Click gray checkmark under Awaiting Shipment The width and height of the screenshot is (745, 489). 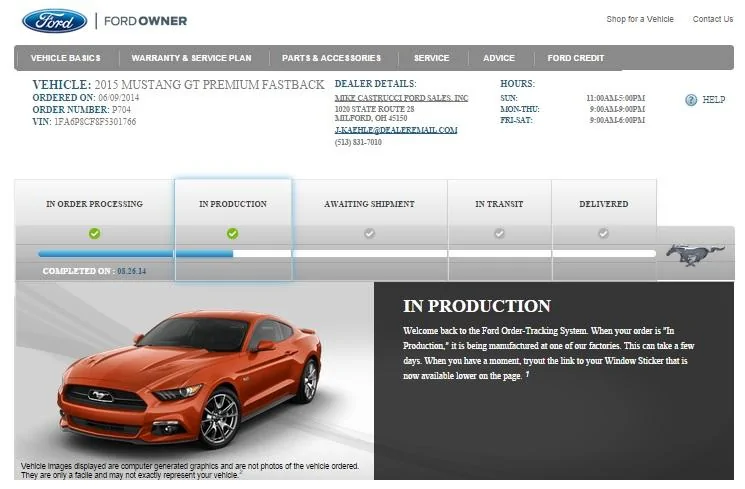(369, 233)
